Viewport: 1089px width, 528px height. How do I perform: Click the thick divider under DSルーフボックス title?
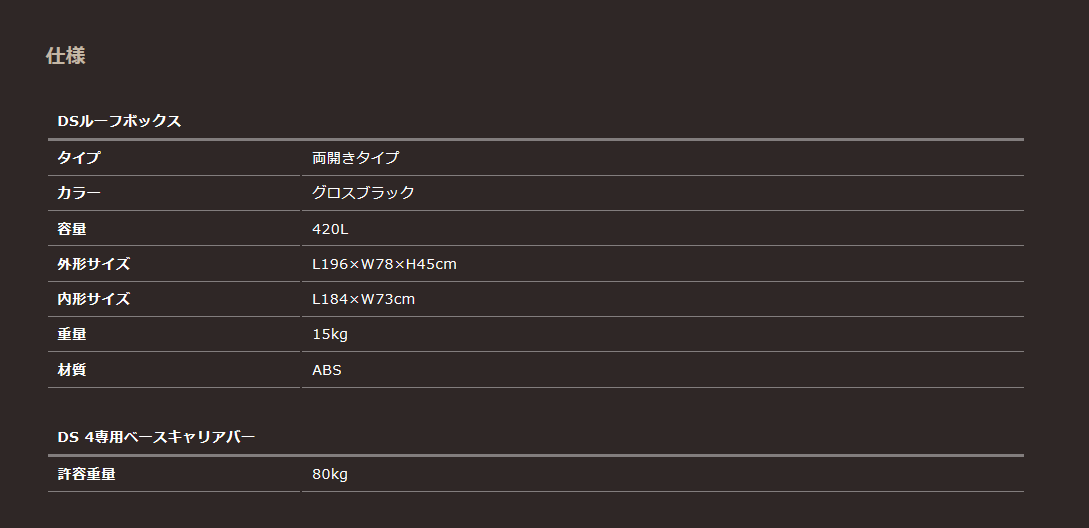[x=535, y=139]
